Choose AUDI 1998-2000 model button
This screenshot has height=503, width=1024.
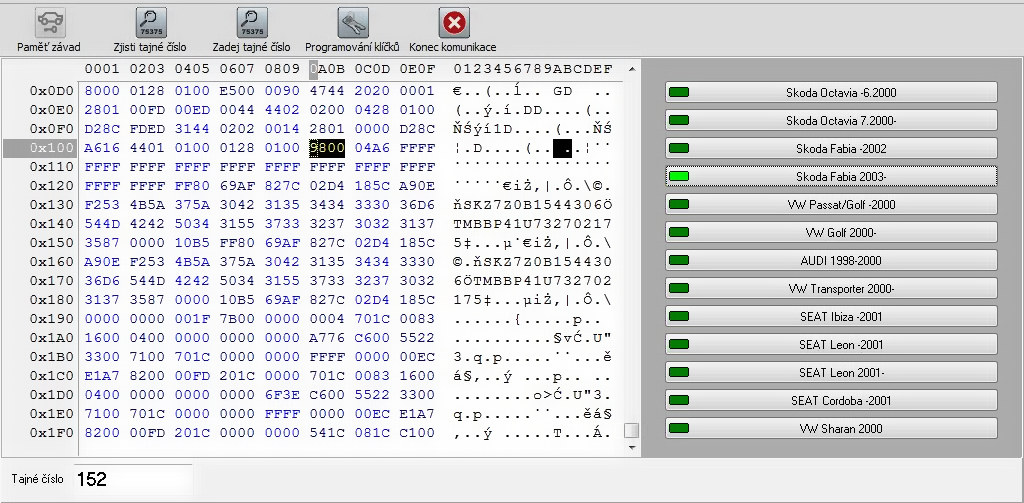click(x=831, y=261)
